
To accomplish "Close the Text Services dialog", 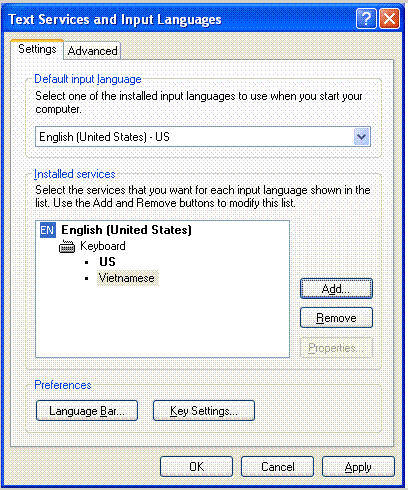I will pyautogui.click(x=389, y=18).
